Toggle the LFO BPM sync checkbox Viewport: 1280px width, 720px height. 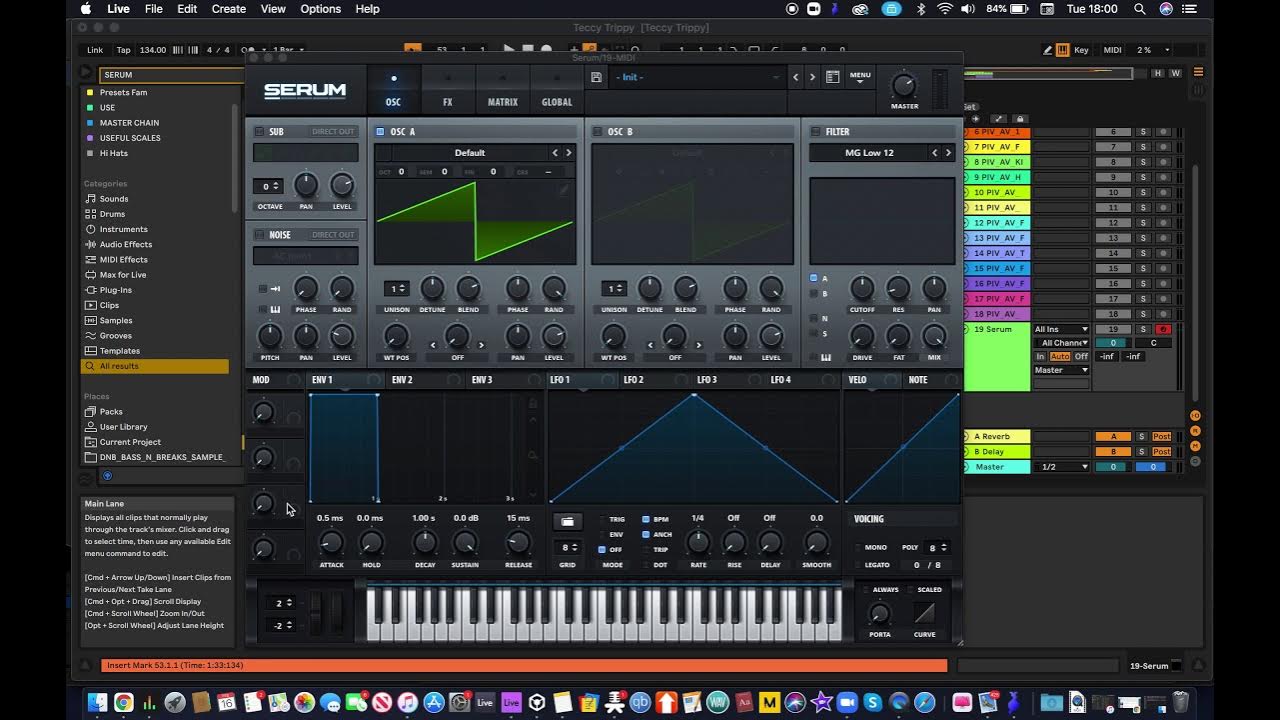point(646,519)
